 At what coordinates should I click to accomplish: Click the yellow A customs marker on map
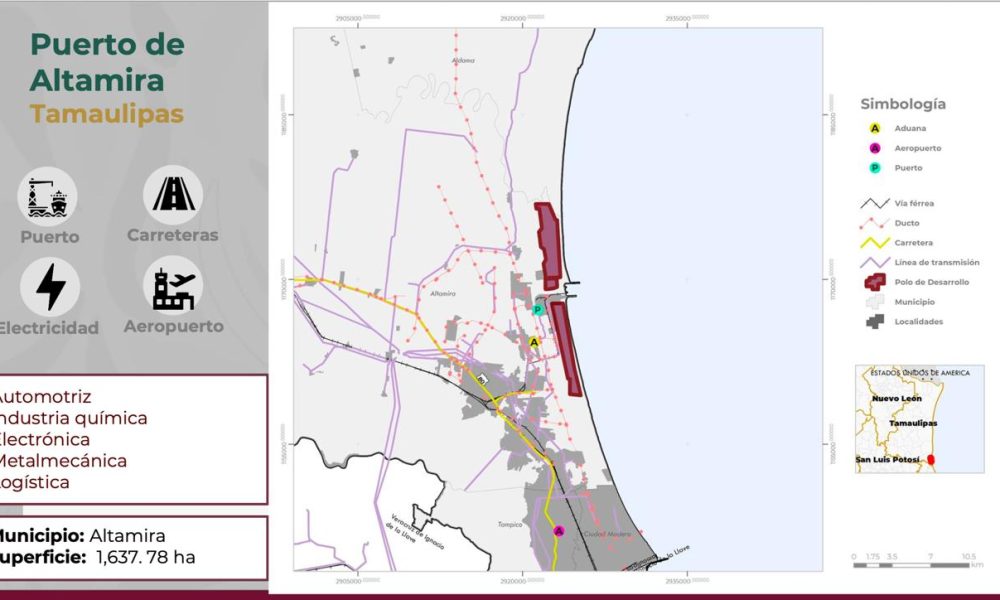click(534, 342)
